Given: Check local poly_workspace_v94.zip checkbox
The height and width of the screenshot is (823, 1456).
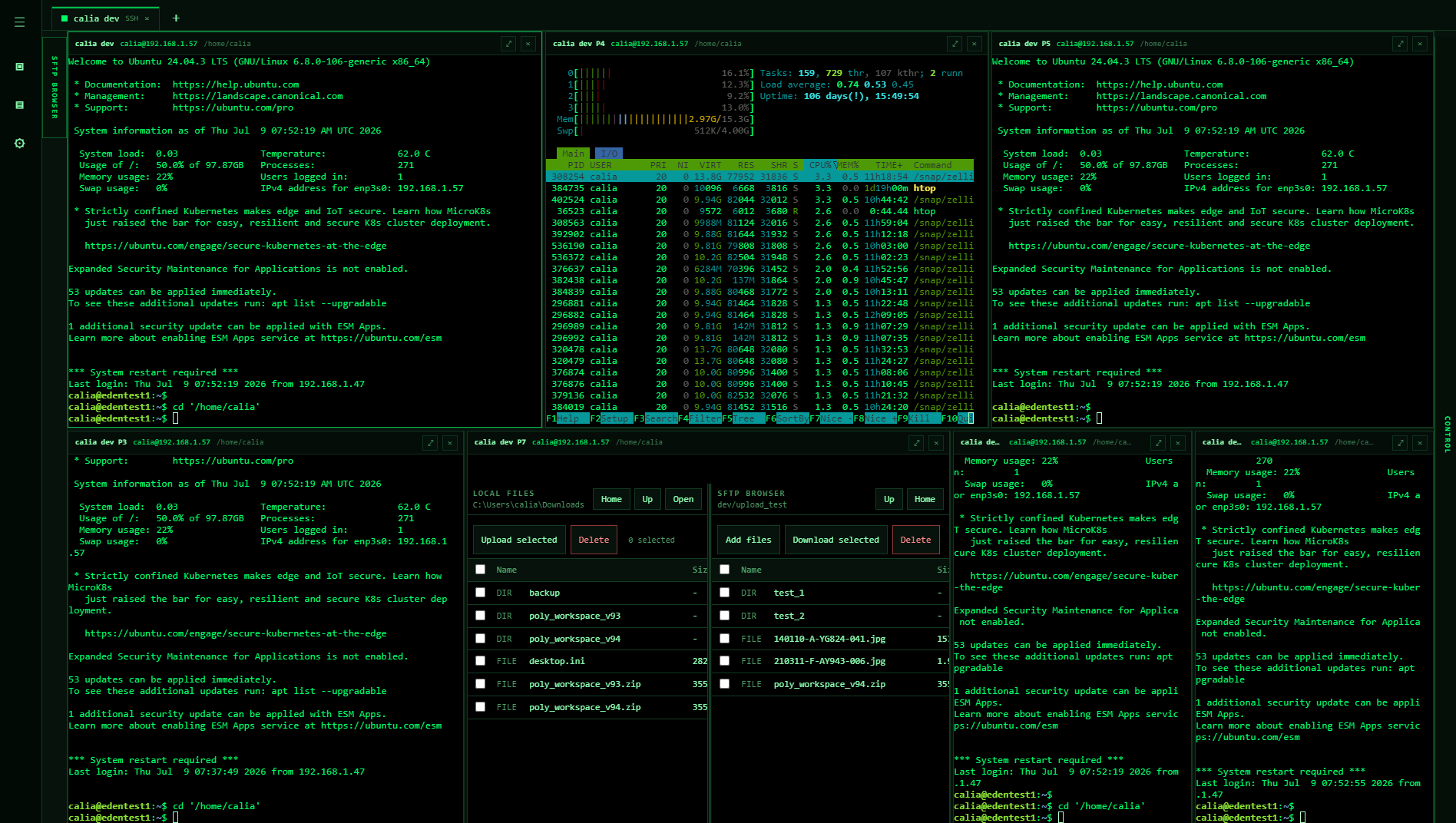Looking at the screenshot, I should pos(480,707).
